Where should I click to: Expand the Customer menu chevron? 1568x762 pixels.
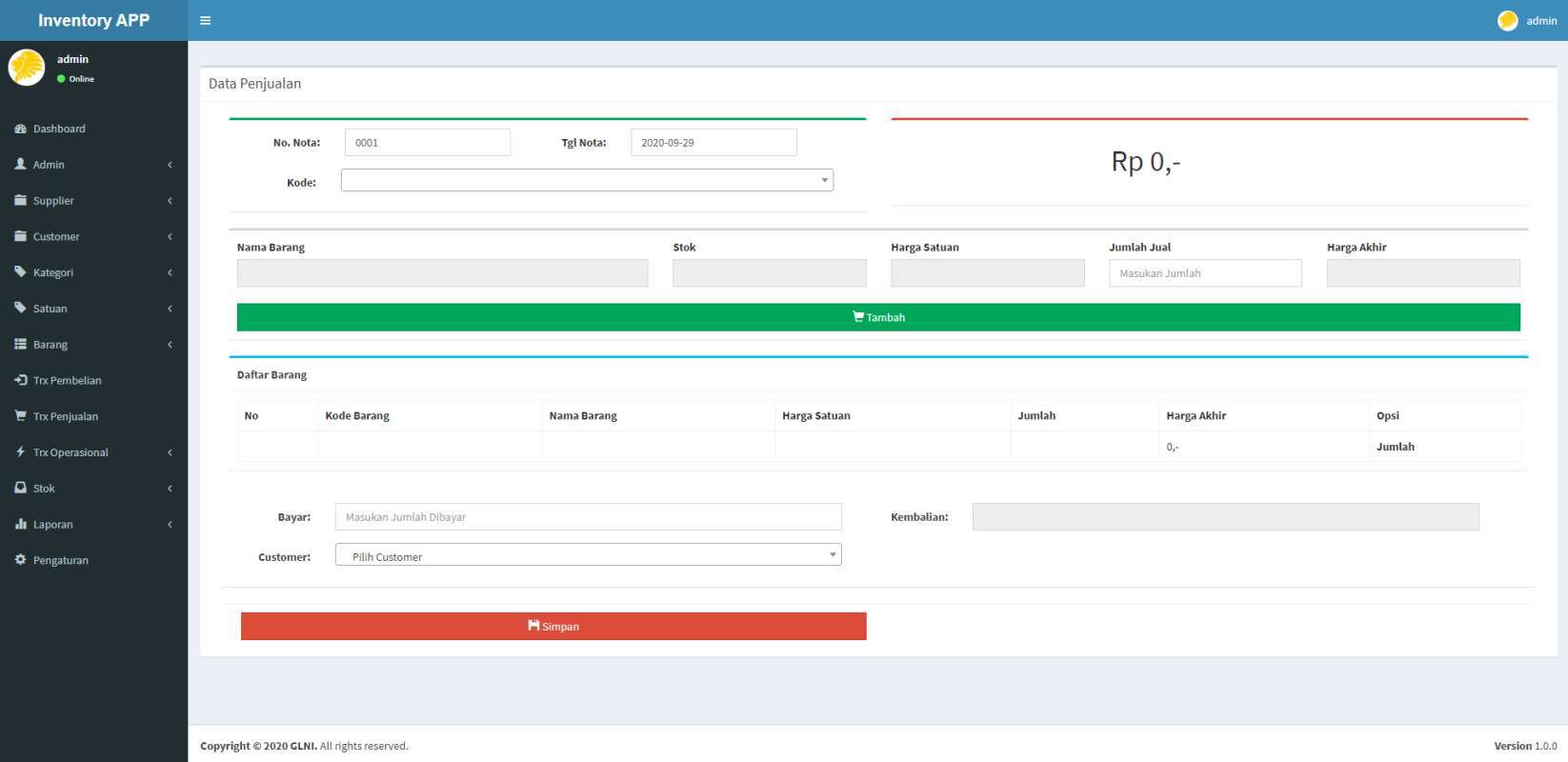[x=170, y=236]
